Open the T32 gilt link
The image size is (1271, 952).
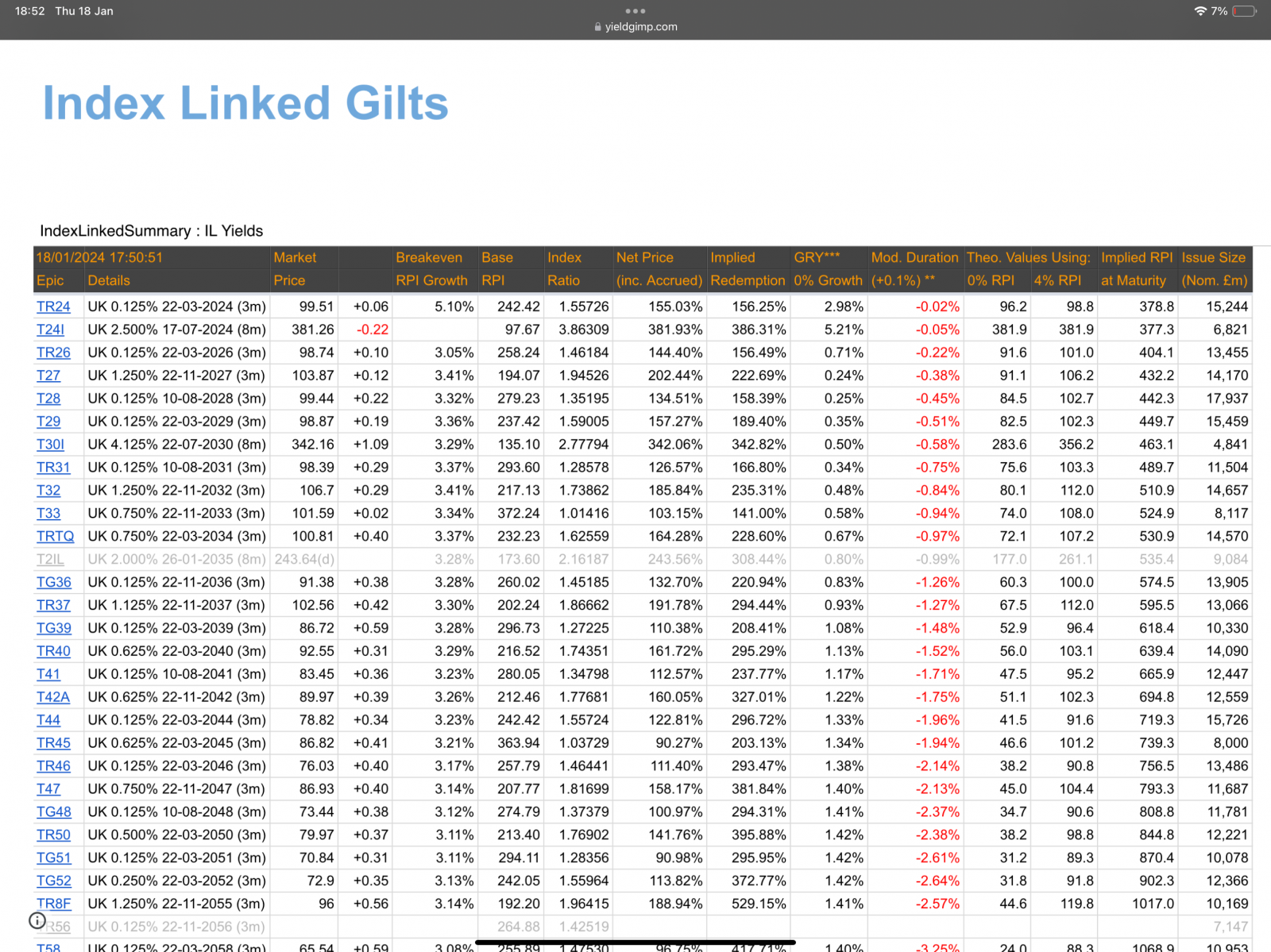click(48, 491)
